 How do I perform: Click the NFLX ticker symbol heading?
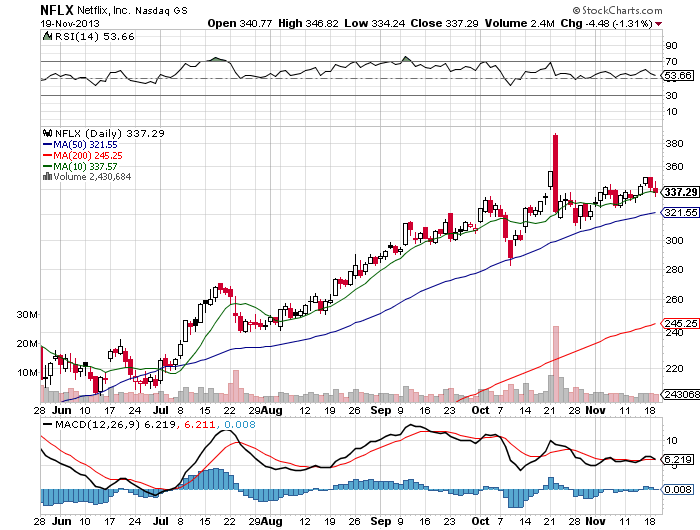57,10
